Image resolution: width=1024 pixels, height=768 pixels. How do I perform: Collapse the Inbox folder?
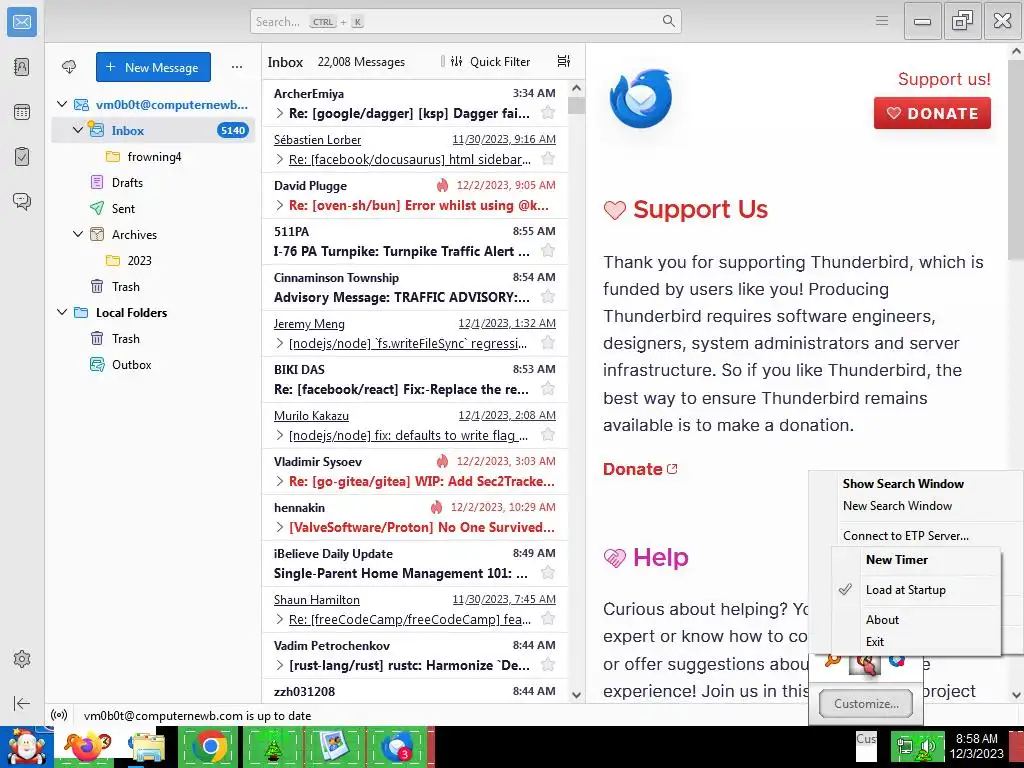pyautogui.click(x=78, y=130)
